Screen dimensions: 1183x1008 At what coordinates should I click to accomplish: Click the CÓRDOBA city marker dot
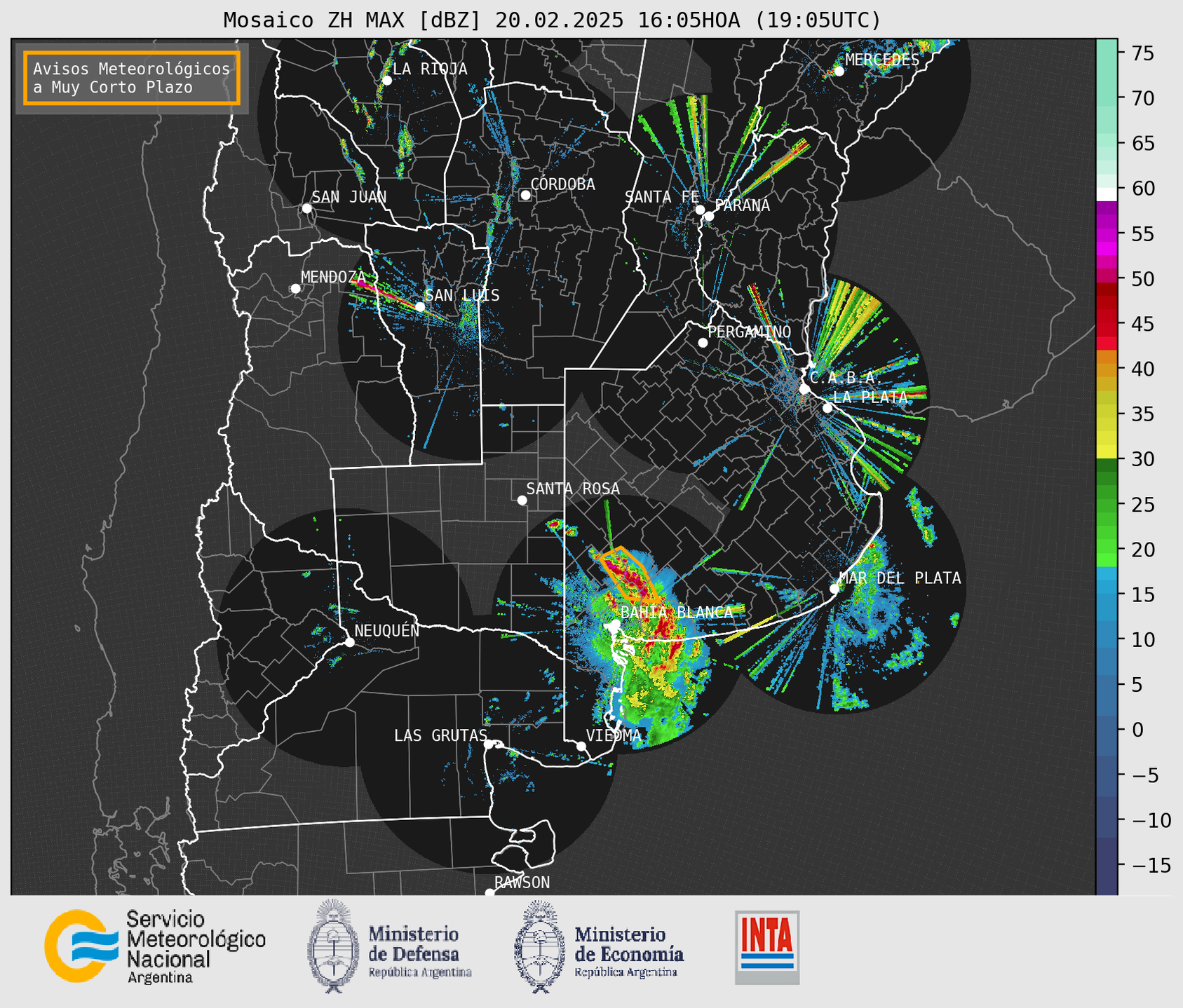coord(525,195)
